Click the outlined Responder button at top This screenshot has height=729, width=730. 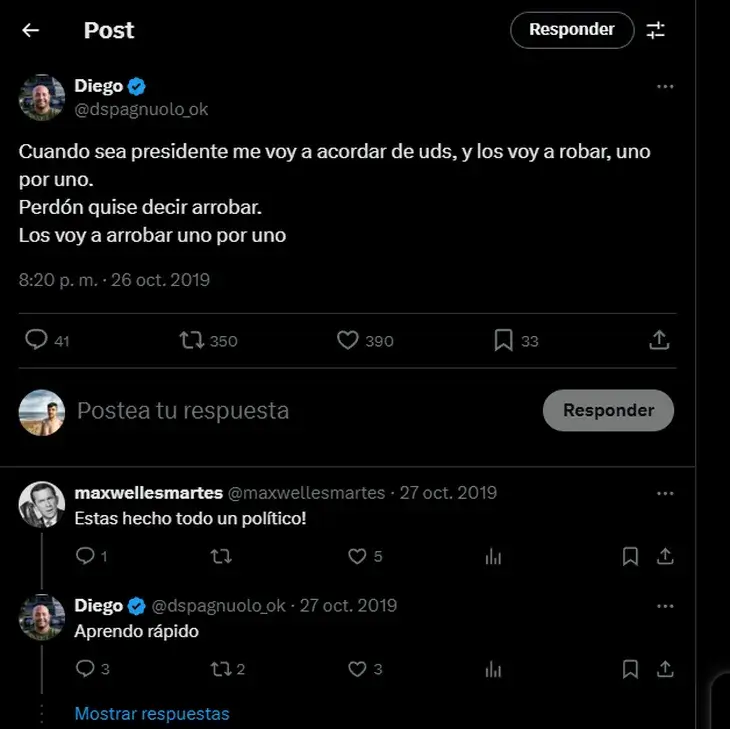coord(572,30)
